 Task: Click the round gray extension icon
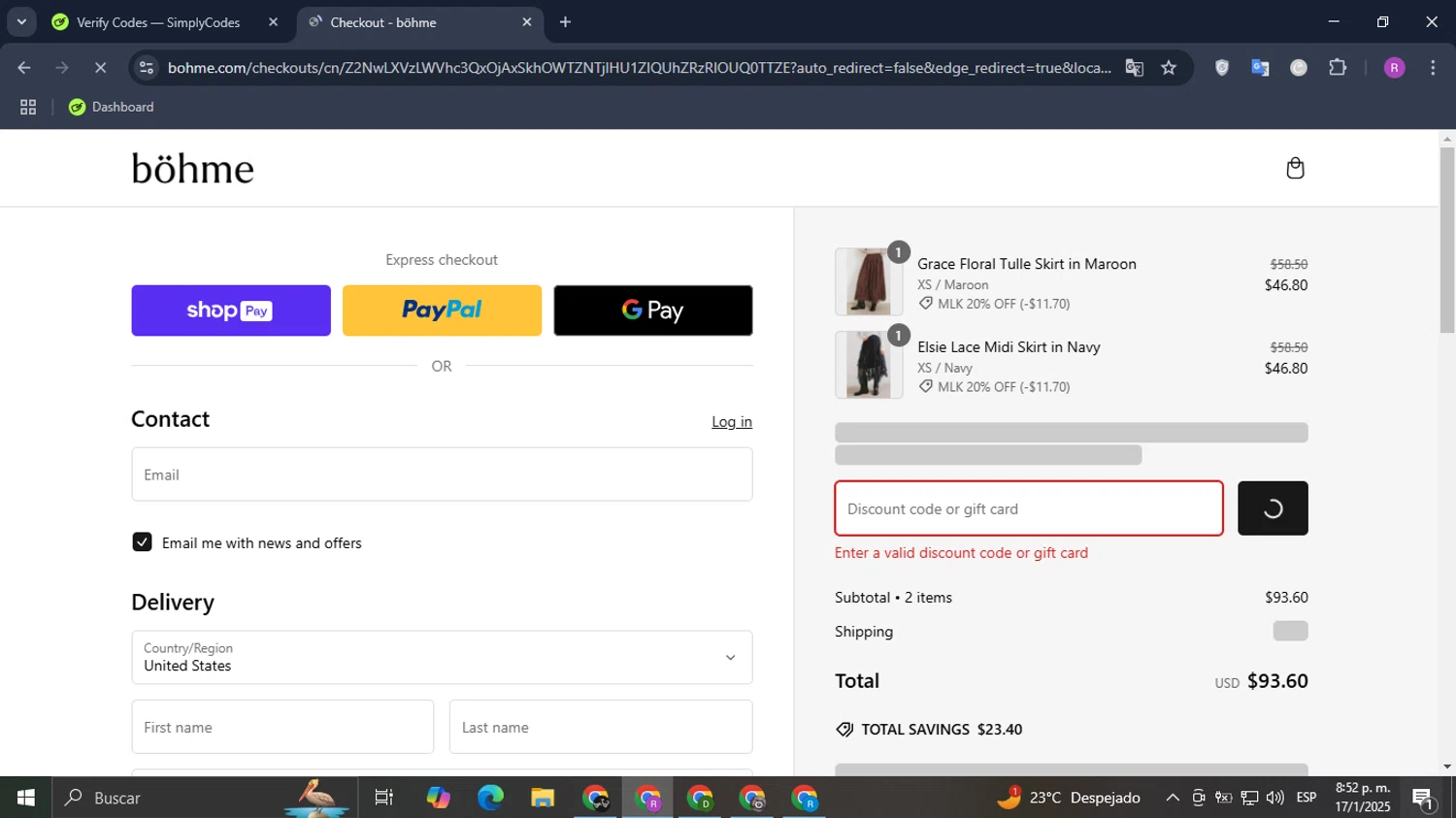pos(1299,68)
